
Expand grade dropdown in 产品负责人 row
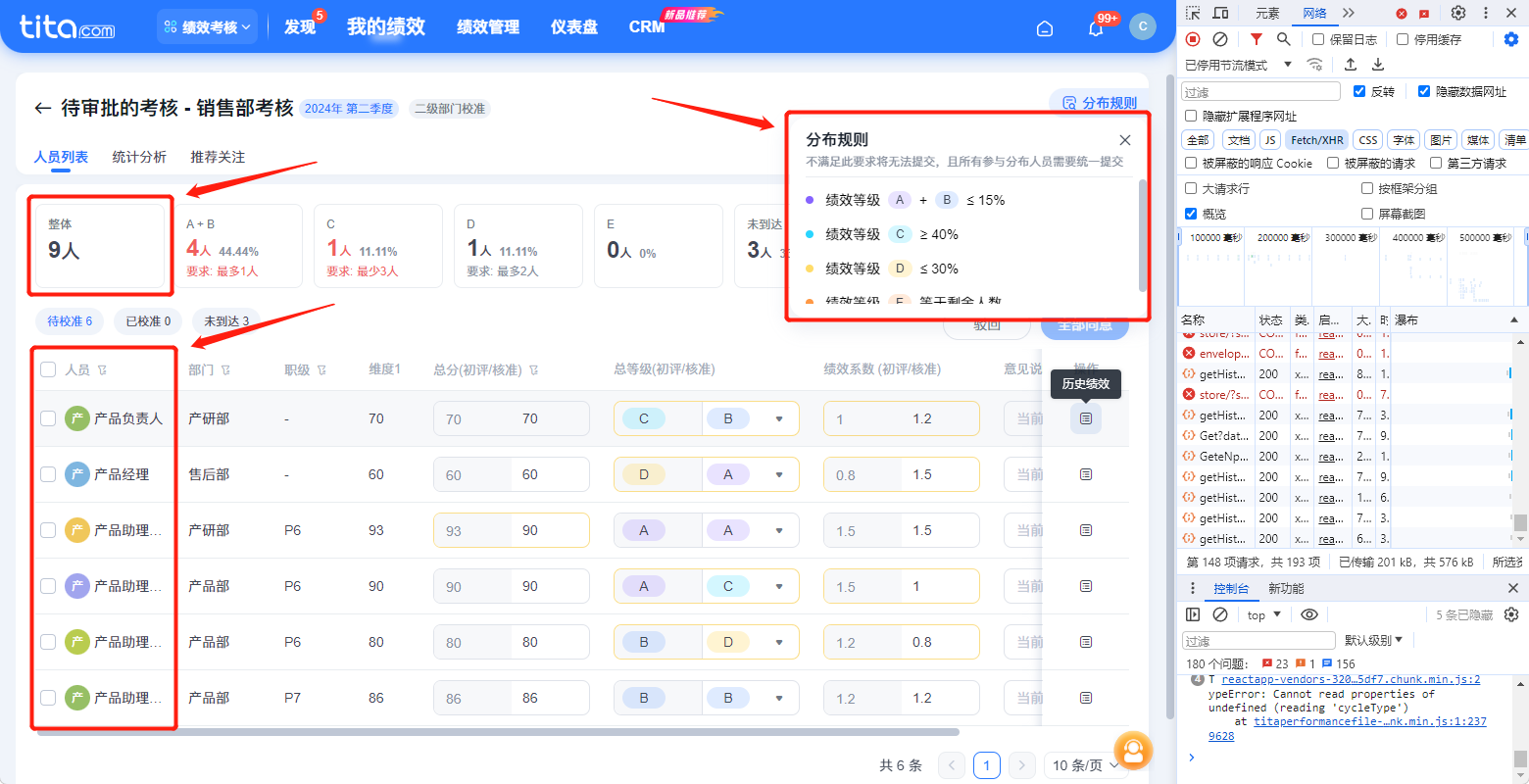(x=779, y=418)
